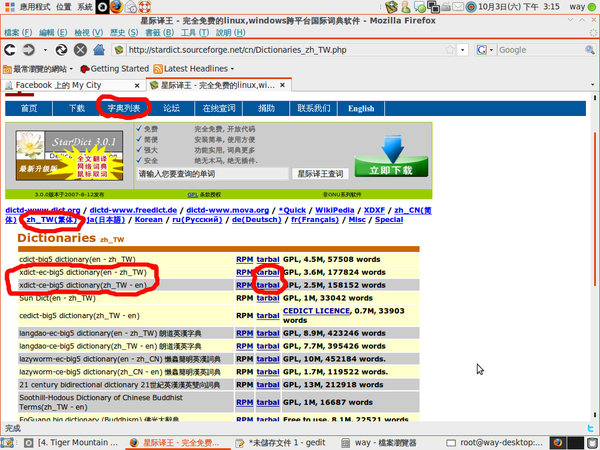Open the 檢視 (V) menu
Screen dimensions: 600x450
(88, 33)
